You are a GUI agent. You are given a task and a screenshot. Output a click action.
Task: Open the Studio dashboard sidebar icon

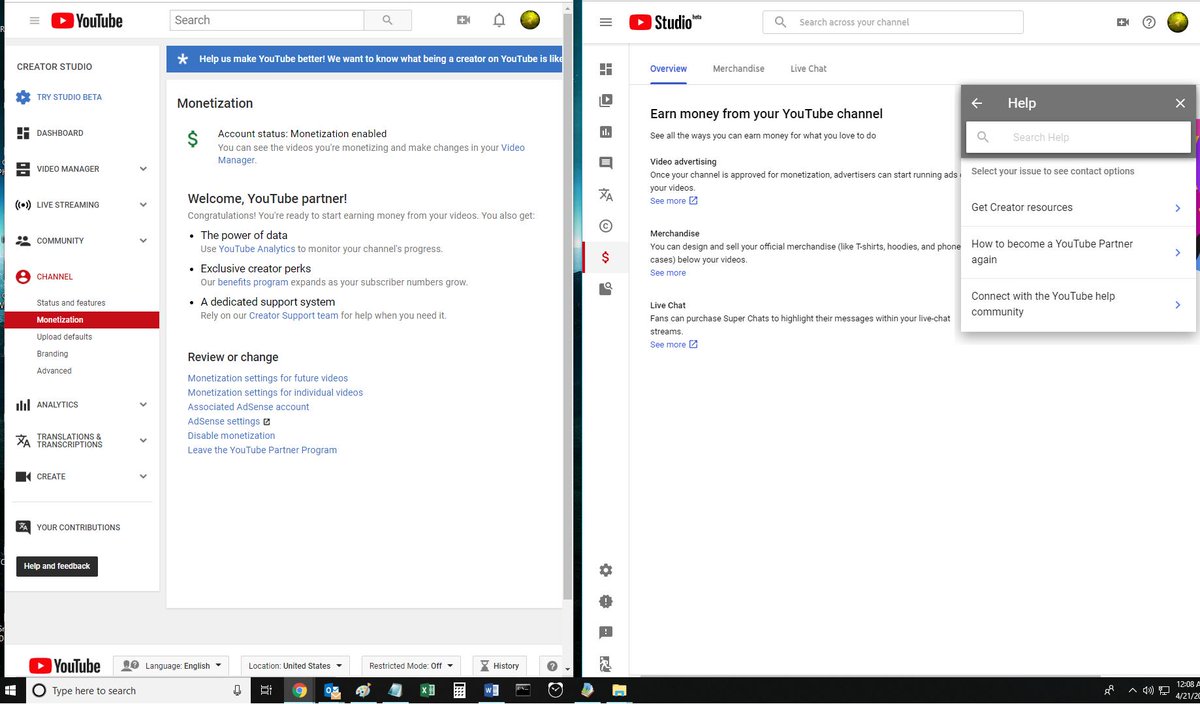(x=606, y=69)
